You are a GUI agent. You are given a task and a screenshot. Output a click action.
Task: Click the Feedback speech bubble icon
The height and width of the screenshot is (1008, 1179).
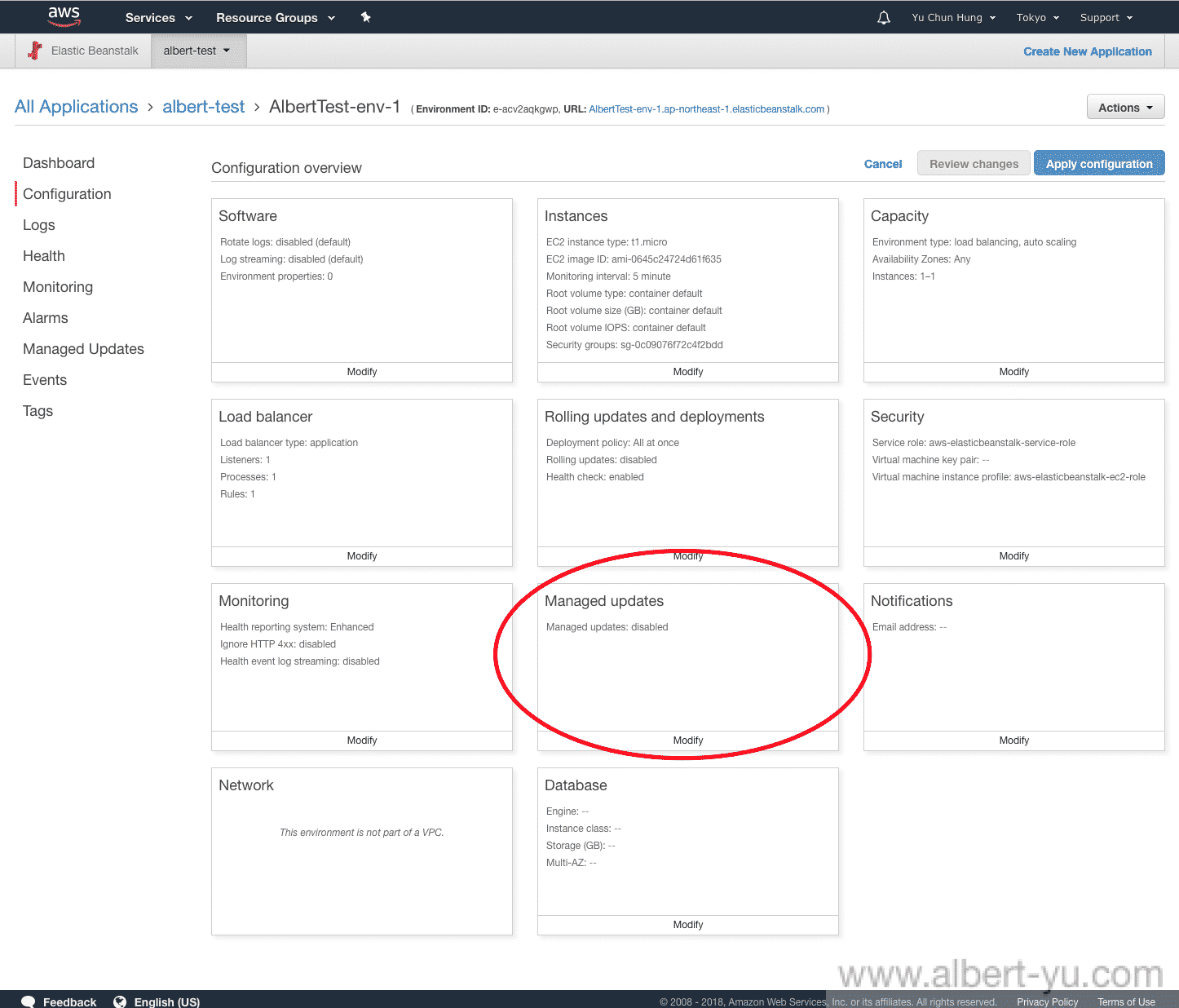click(x=29, y=1001)
